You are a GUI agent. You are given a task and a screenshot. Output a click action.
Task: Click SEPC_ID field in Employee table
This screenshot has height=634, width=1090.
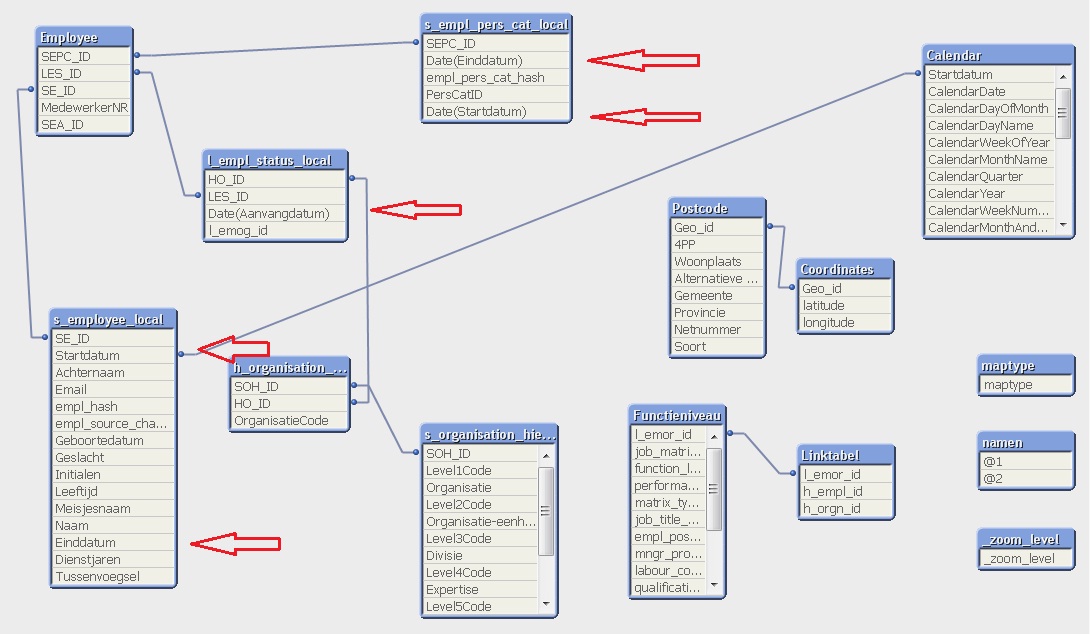(84, 56)
